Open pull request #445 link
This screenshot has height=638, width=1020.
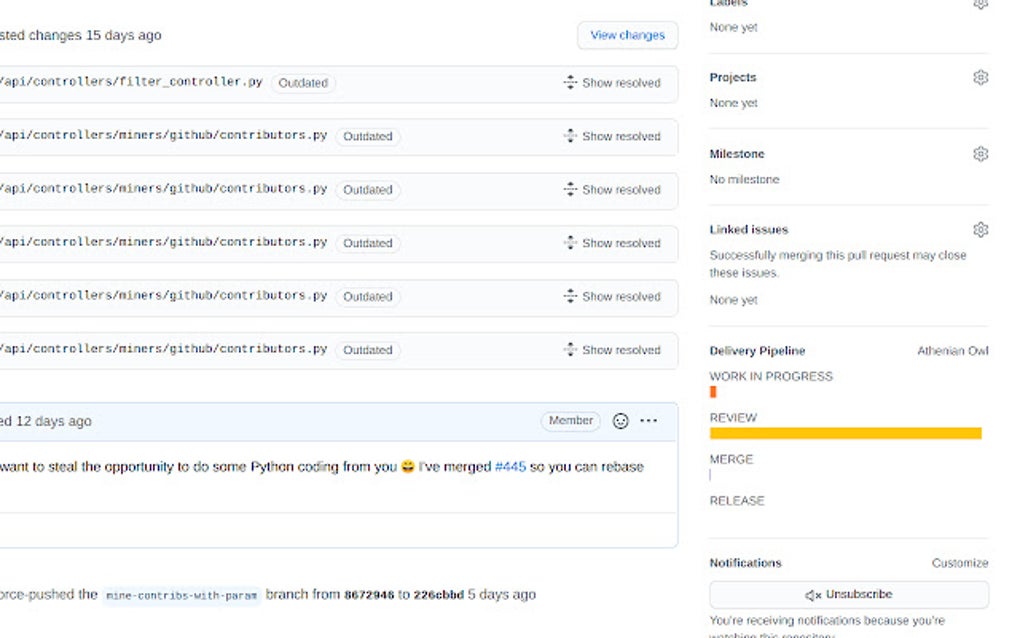click(511, 466)
